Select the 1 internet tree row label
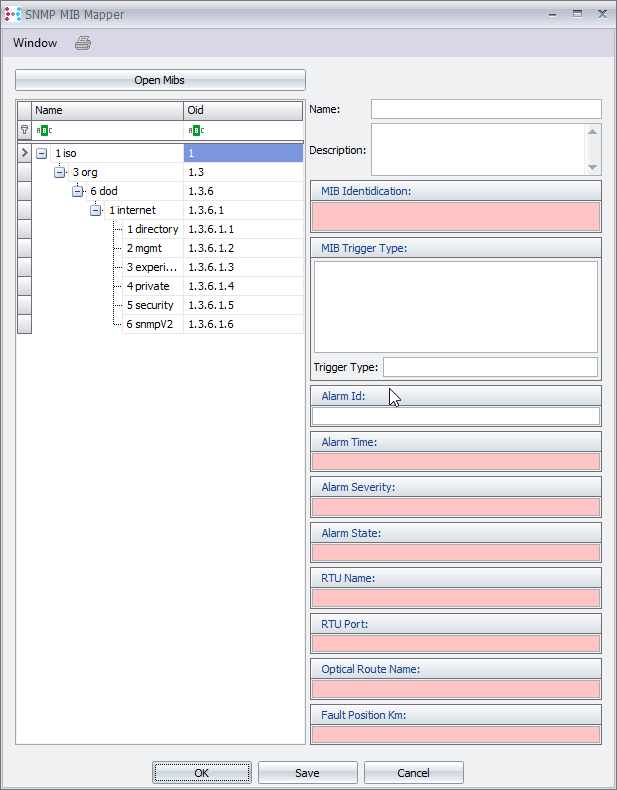Viewport: 617px width, 790px height. (132, 210)
